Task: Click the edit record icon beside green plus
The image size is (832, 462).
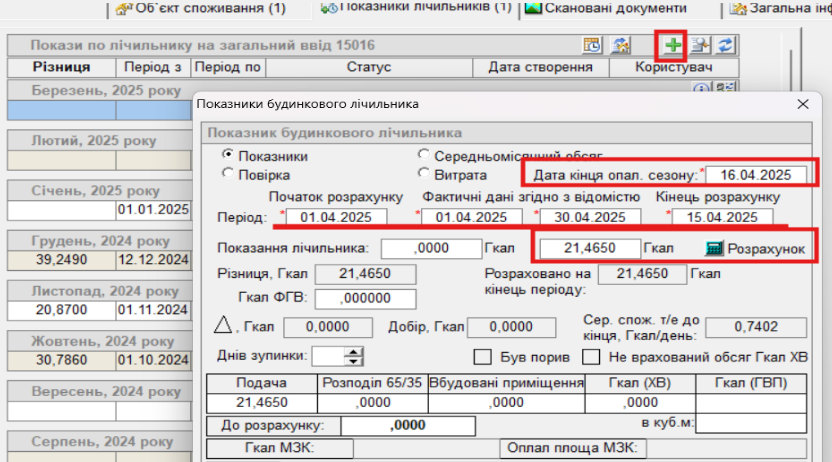Action: 698,45
